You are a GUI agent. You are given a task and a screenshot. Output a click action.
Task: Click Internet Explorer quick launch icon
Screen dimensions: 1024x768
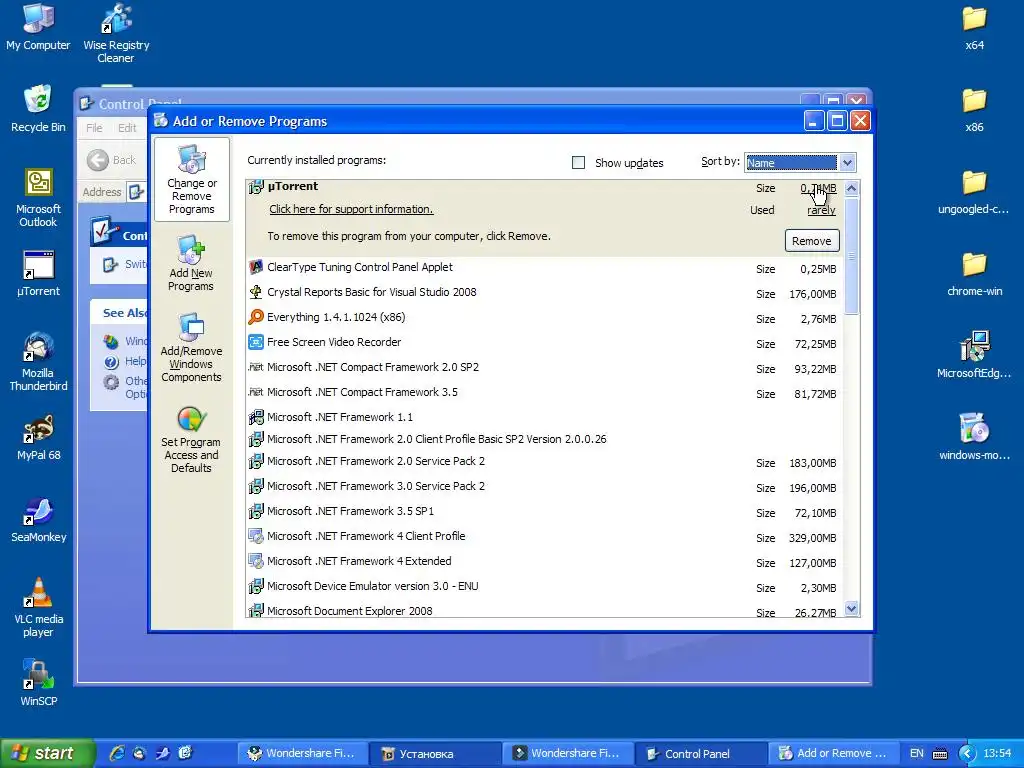click(x=117, y=753)
